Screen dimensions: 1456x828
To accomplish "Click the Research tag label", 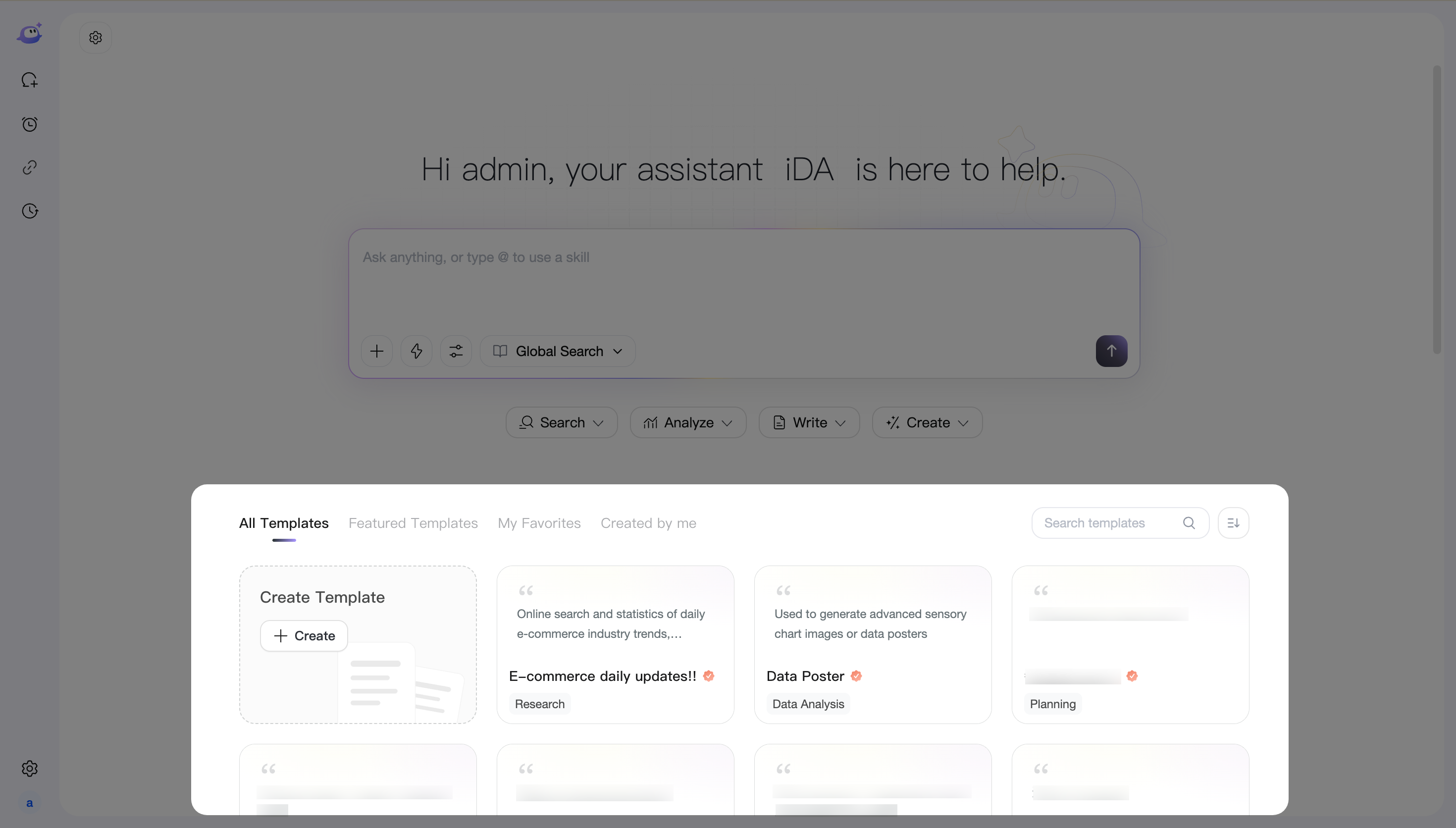I will [x=539, y=704].
